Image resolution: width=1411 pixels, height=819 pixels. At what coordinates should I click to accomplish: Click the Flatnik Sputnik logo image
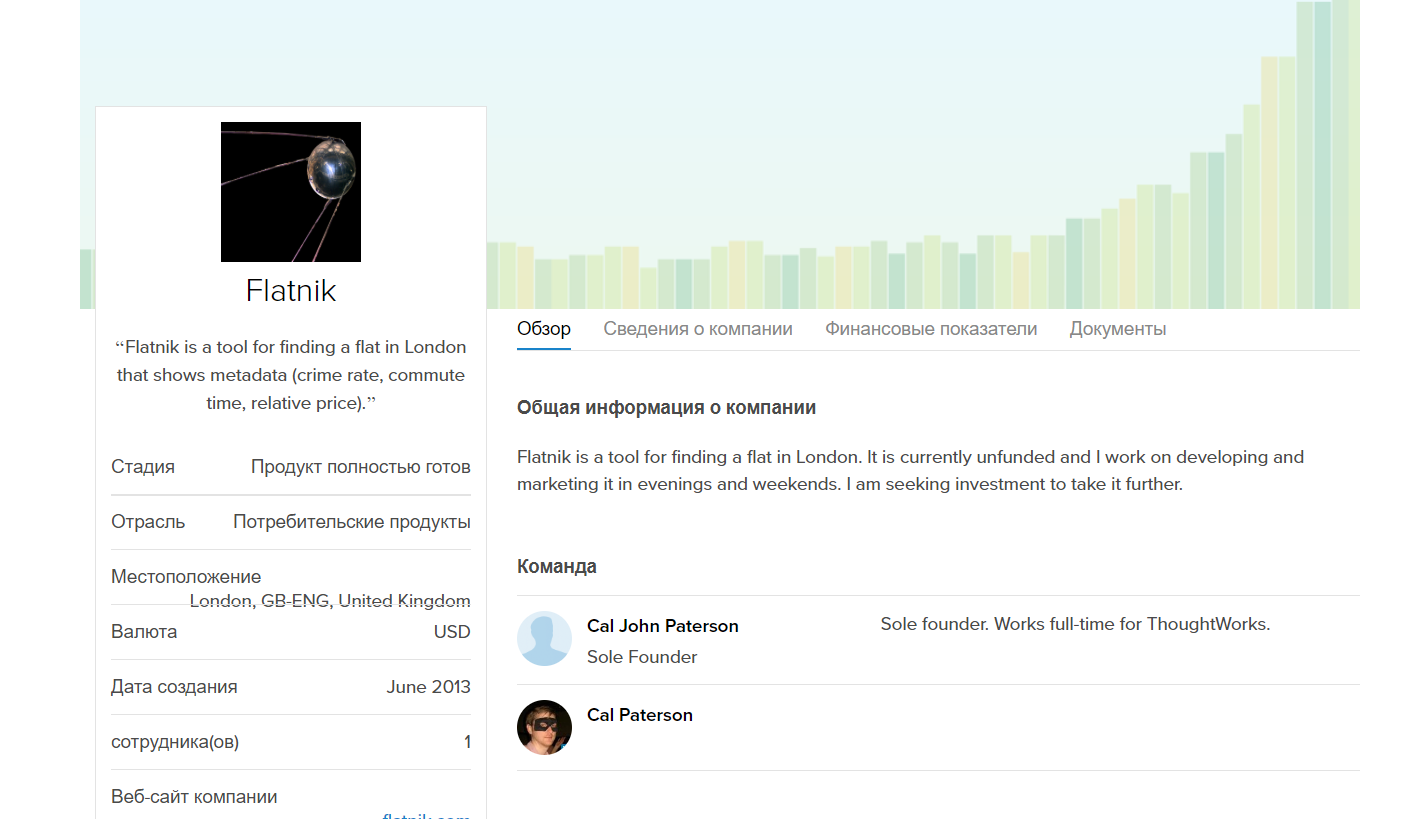pos(291,192)
